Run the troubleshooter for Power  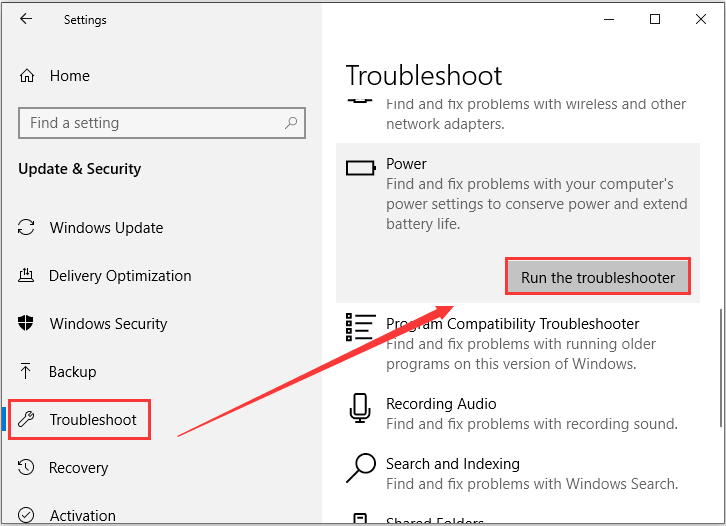(598, 277)
